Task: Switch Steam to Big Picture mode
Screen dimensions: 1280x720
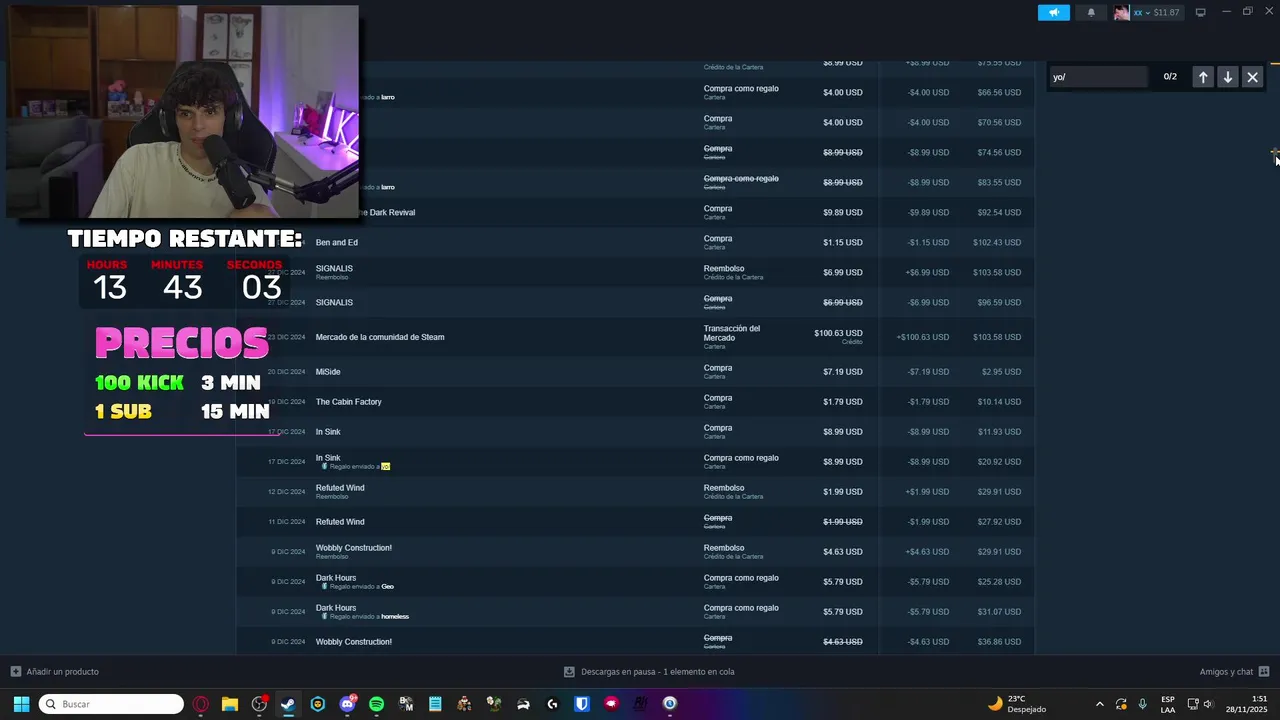Action: (1201, 13)
